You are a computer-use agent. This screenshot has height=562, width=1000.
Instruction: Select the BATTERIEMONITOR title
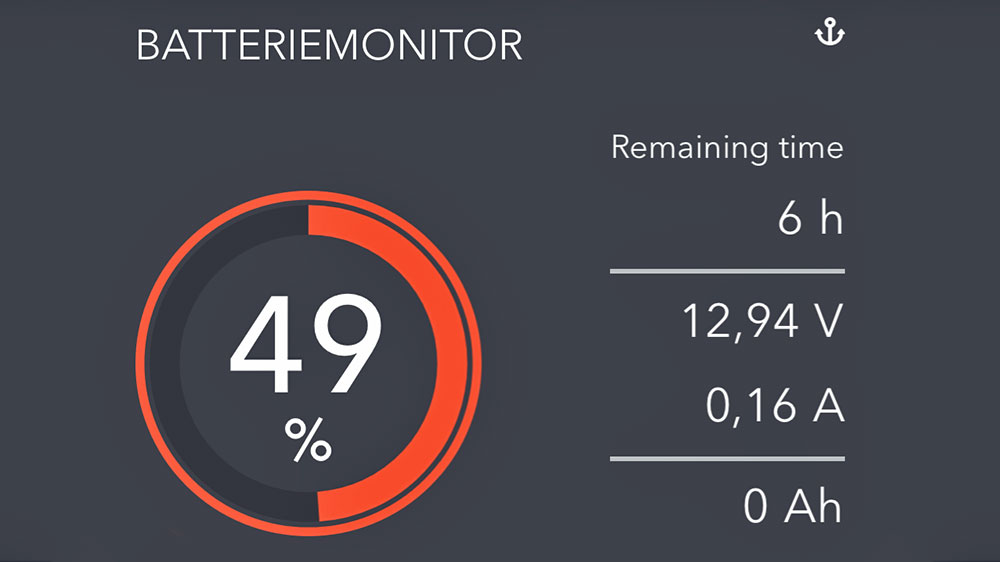click(329, 46)
